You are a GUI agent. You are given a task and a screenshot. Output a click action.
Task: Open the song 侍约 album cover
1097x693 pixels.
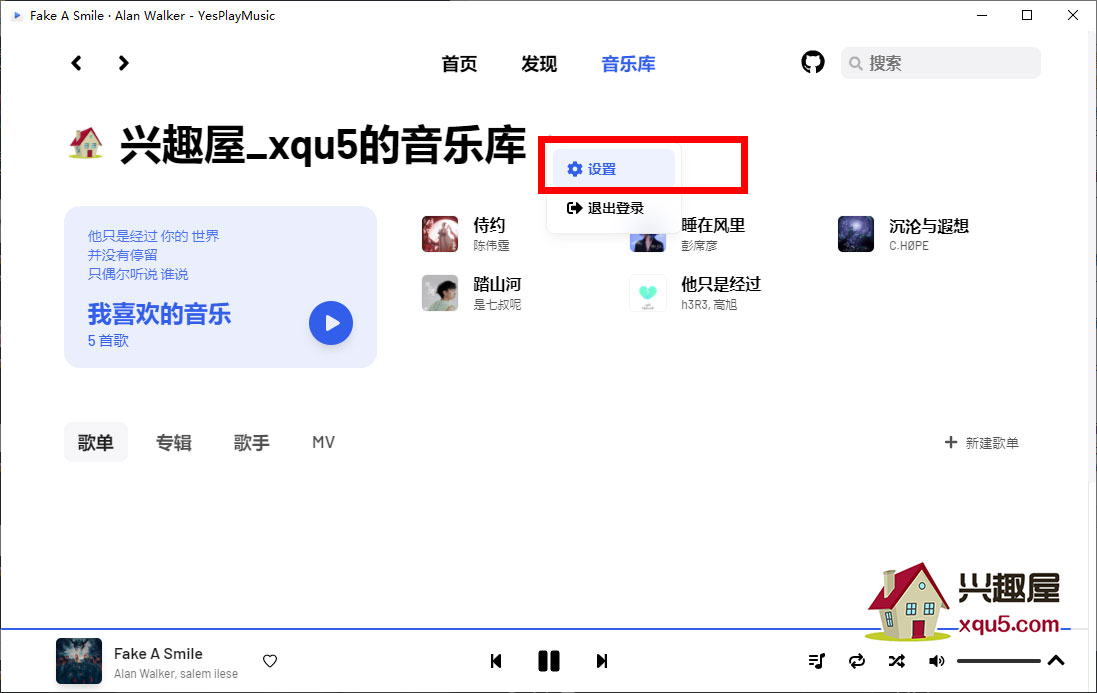(440, 234)
